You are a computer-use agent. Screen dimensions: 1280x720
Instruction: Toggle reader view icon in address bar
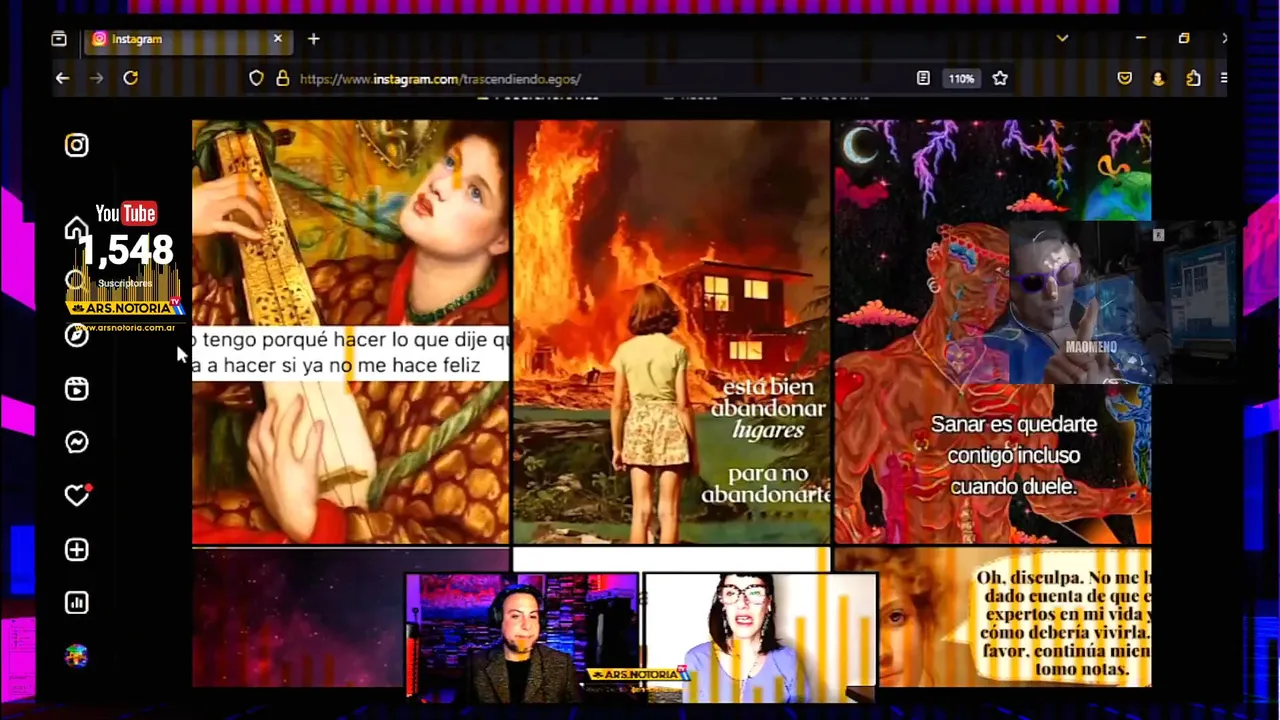[923, 78]
